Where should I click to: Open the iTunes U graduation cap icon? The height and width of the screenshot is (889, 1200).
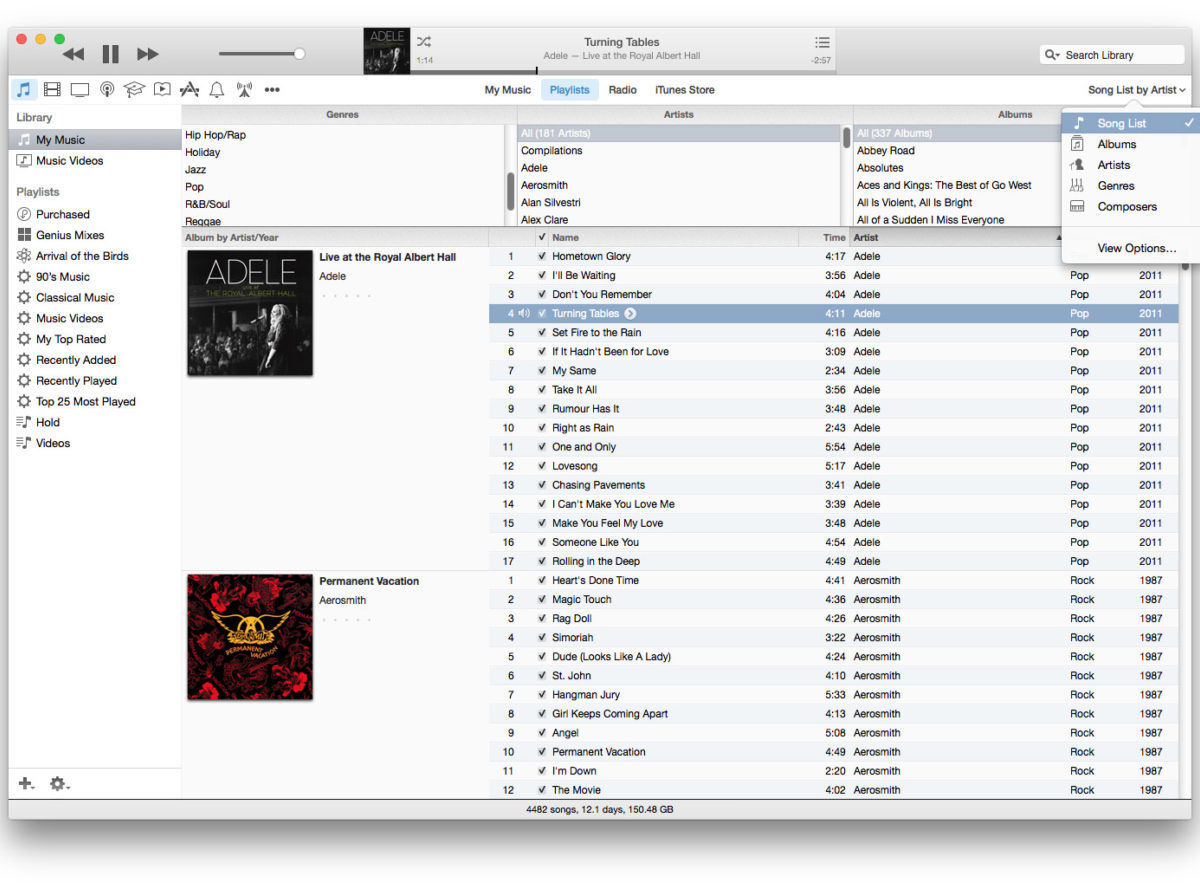(x=134, y=89)
